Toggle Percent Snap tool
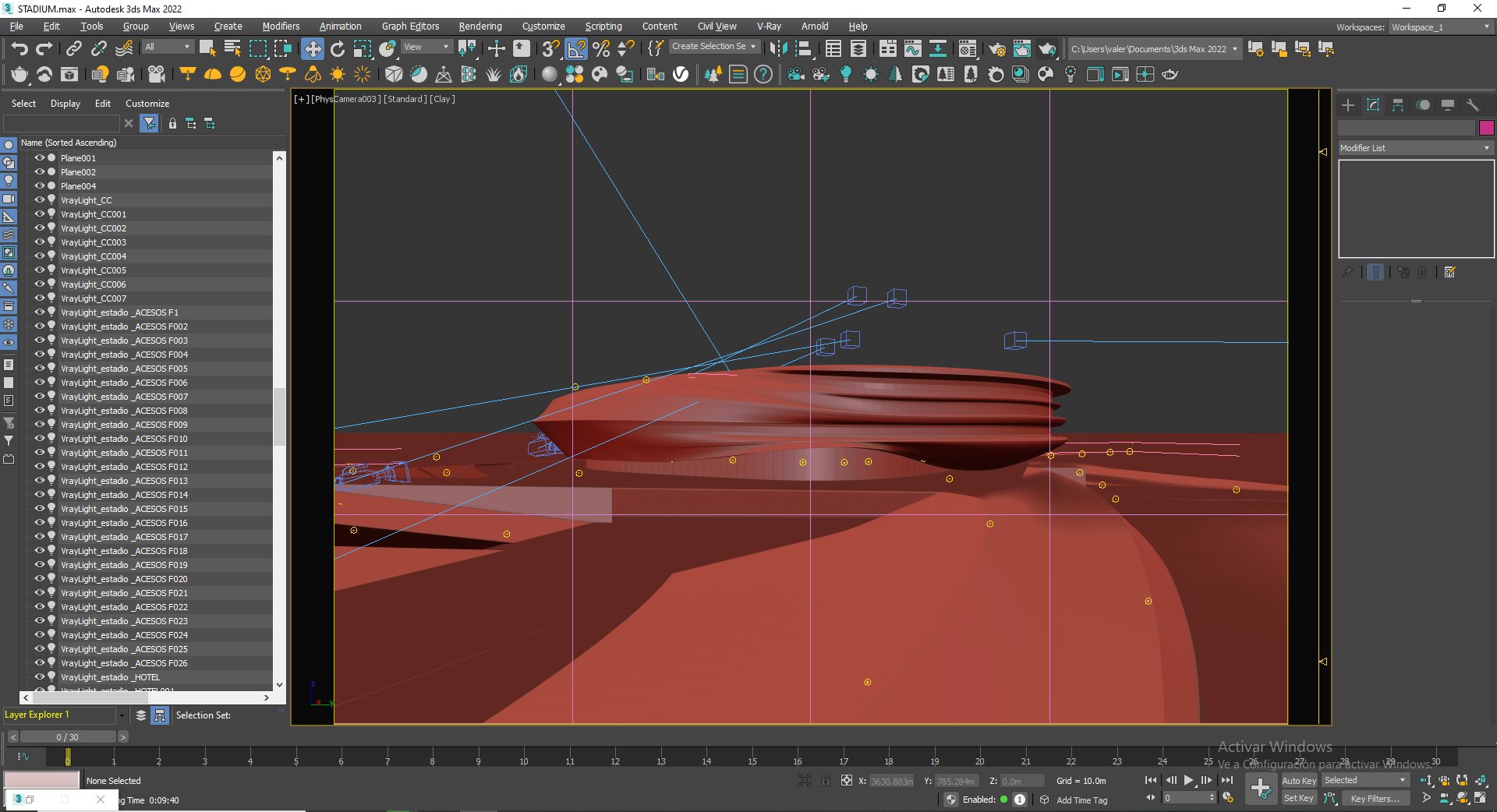The width and height of the screenshot is (1497, 812). pyautogui.click(x=601, y=49)
